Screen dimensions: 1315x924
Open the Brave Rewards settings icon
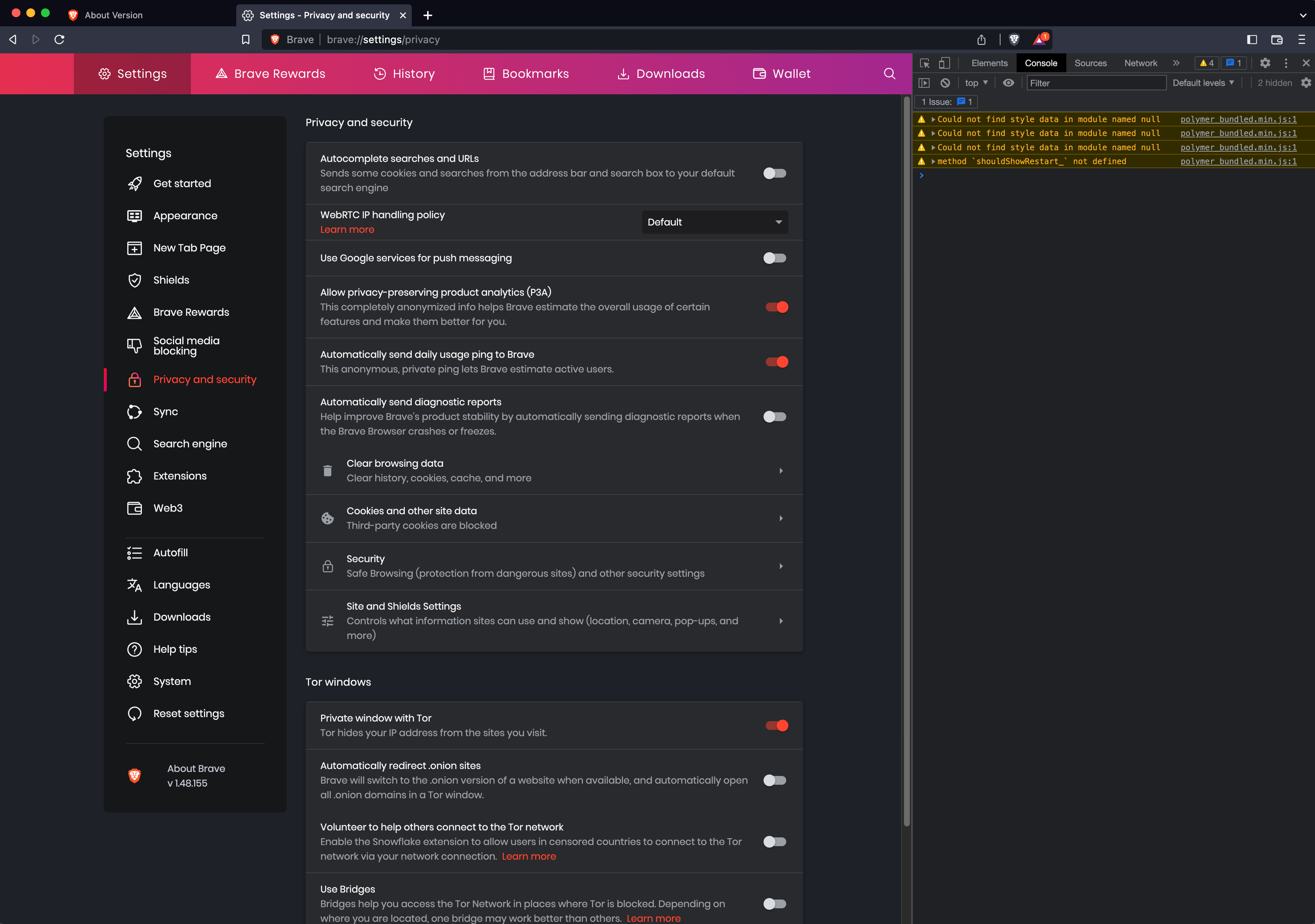pyautogui.click(x=135, y=312)
